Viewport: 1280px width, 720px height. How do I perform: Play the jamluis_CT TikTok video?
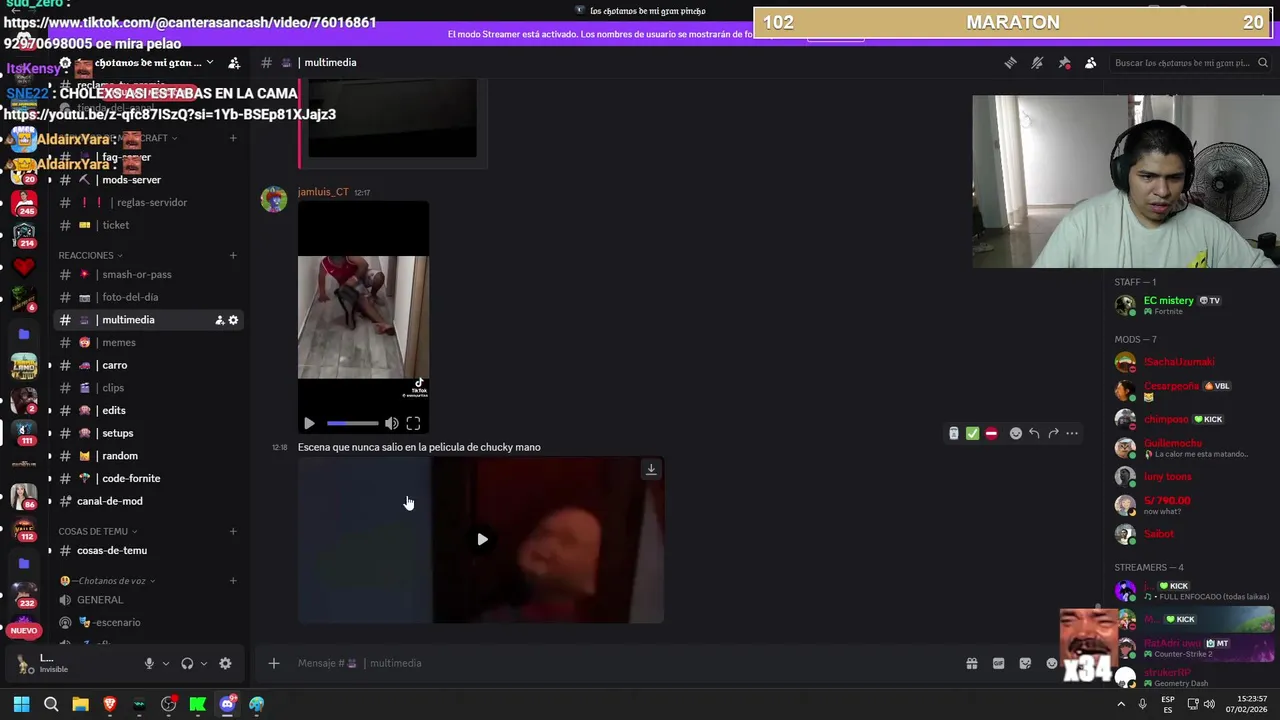coord(309,424)
